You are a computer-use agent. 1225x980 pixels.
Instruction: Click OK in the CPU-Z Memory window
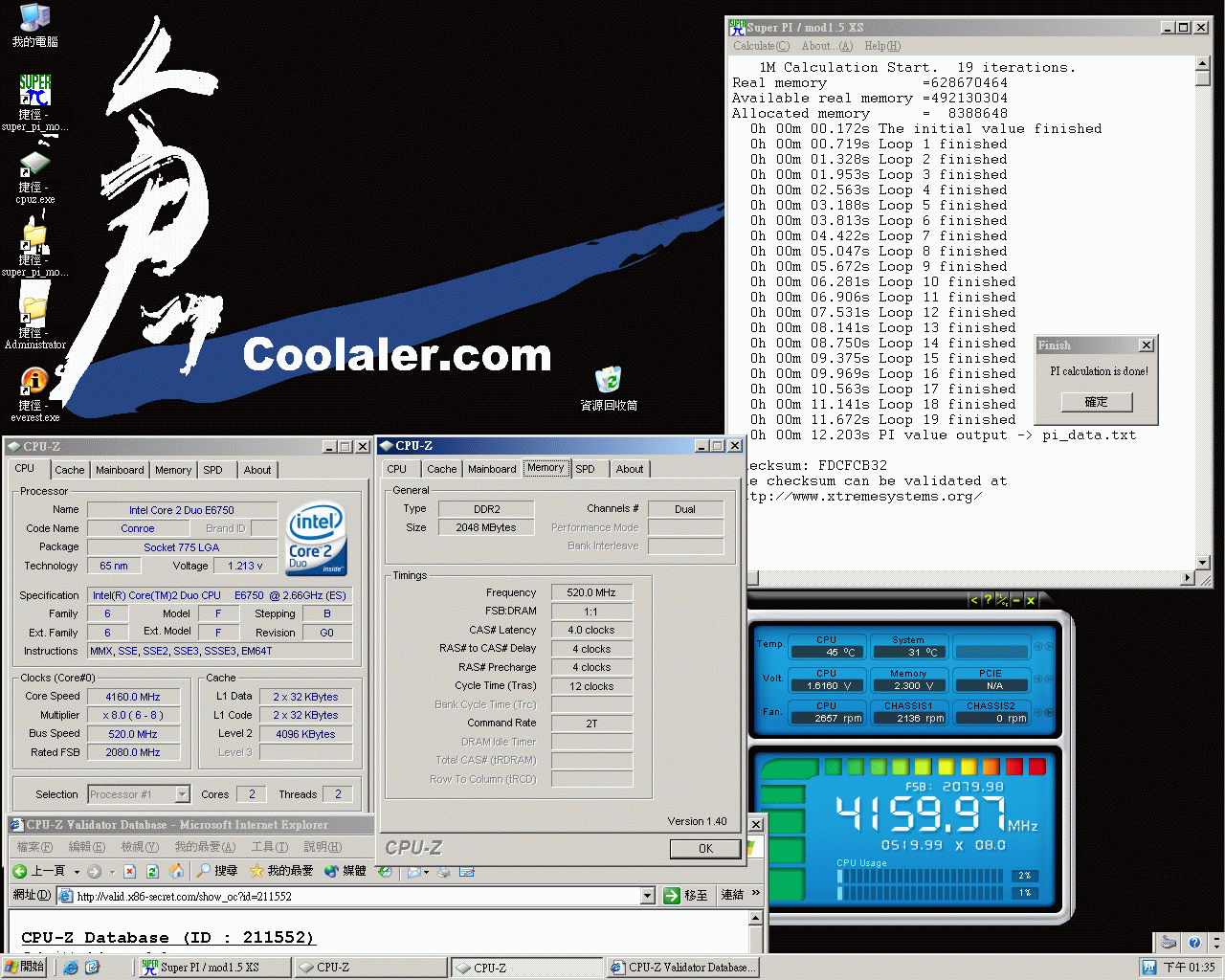pos(705,849)
